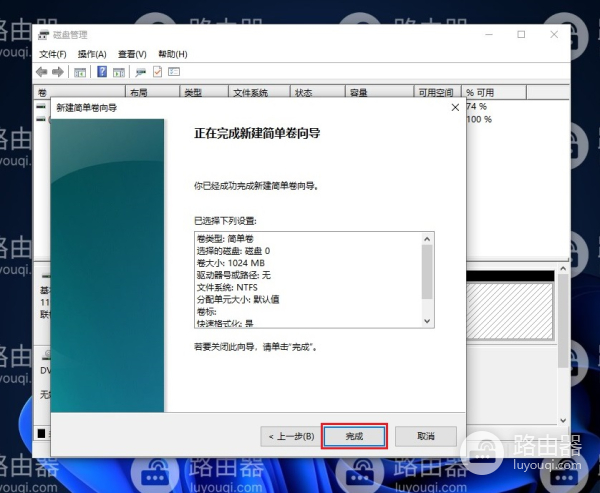Sort by the 文件系统 column header

pyautogui.click(x=259, y=93)
